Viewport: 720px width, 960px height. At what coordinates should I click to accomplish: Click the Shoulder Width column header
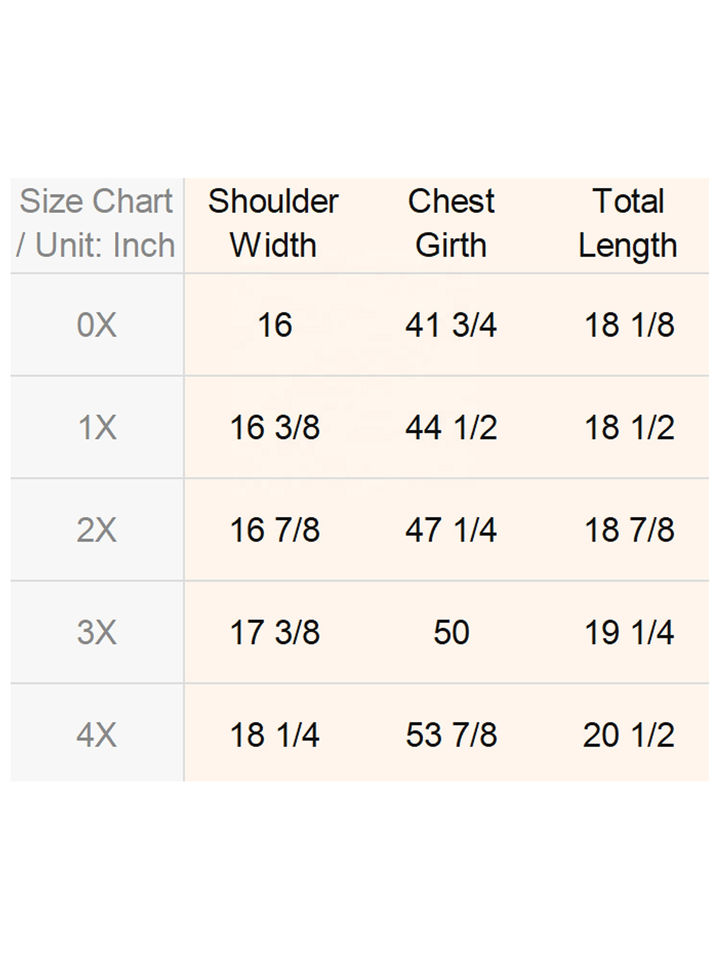(x=274, y=223)
